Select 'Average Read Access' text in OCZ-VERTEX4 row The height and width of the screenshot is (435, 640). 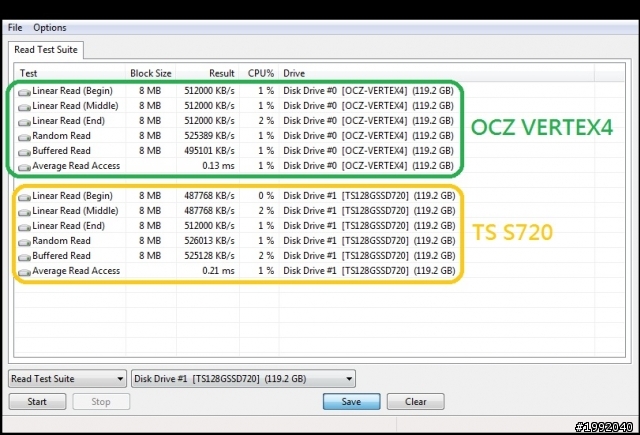click(76, 166)
